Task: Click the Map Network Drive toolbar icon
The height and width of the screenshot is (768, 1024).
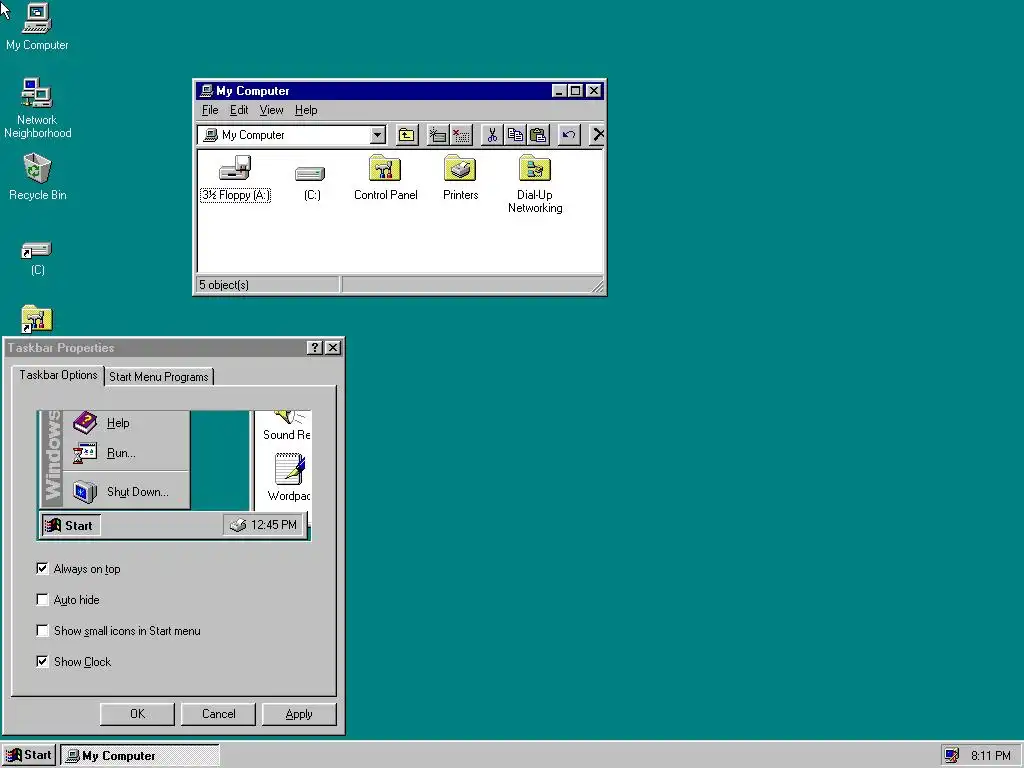Action: (438, 135)
